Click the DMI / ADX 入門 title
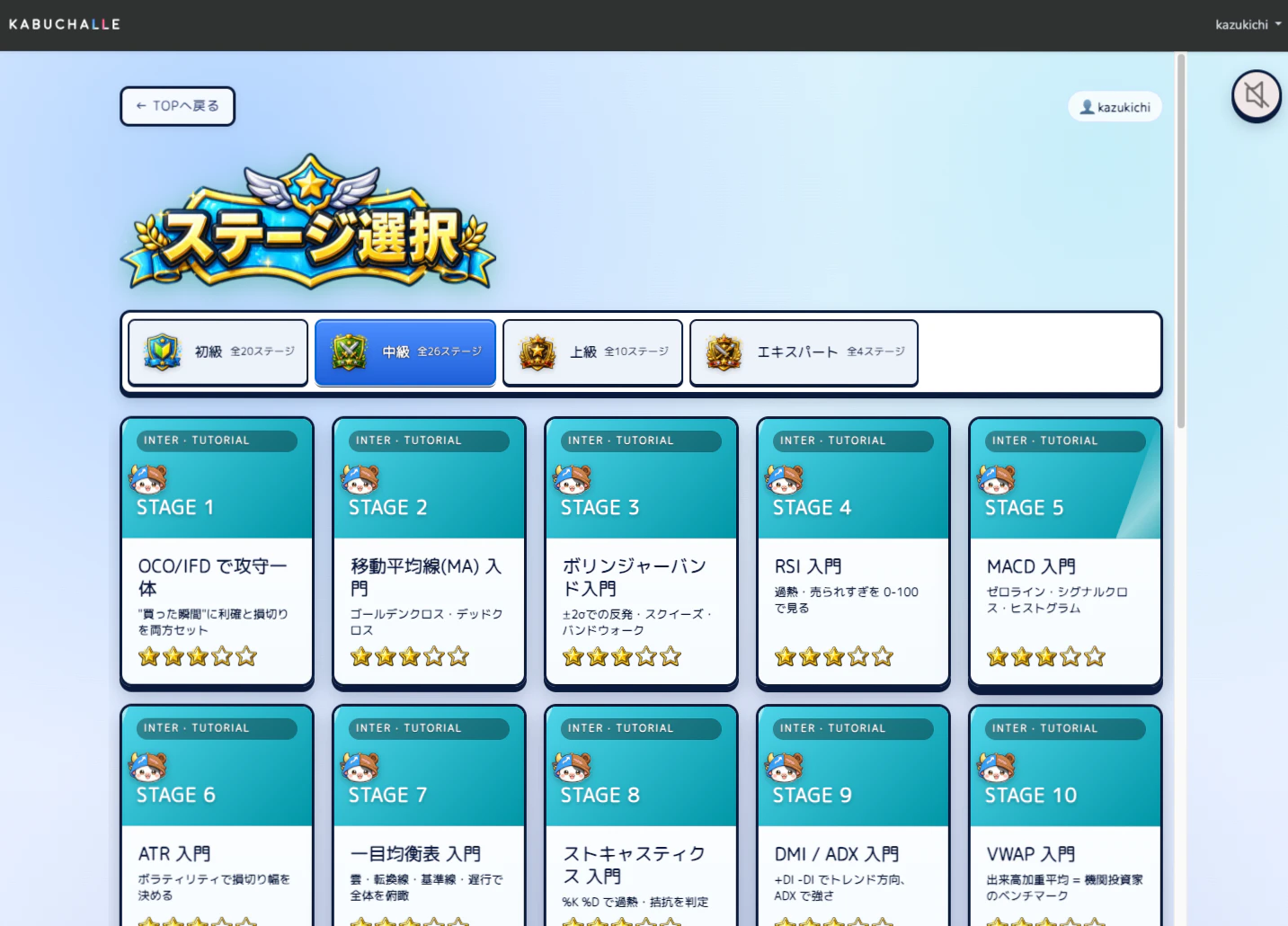This screenshot has width=1288, height=926. coord(837,854)
